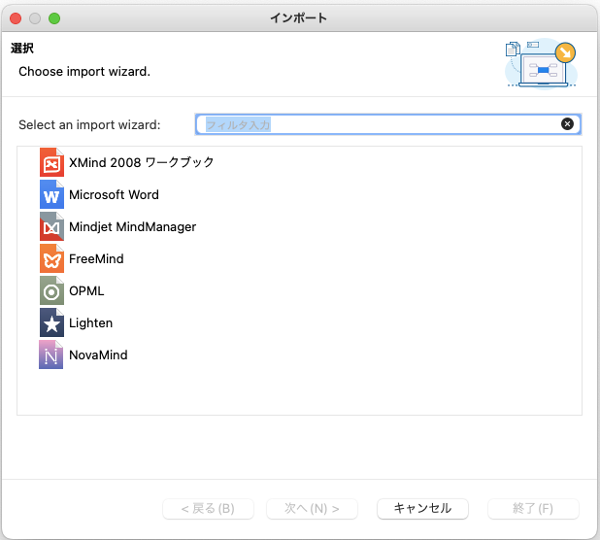
Task: Click the green zoom window button
Action: click(x=54, y=18)
